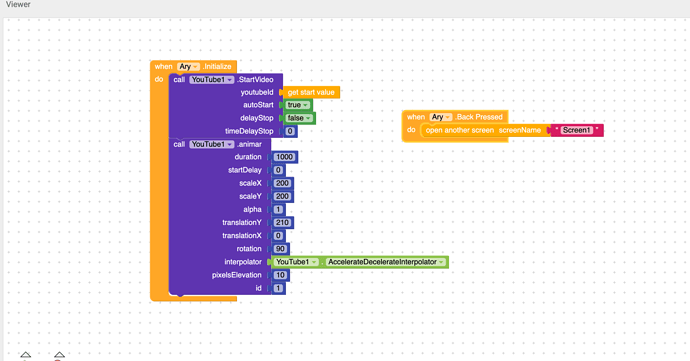690x361 pixels.
Task: Open YouTube1 dropdown in the animar call
Action: tap(212, 144)
